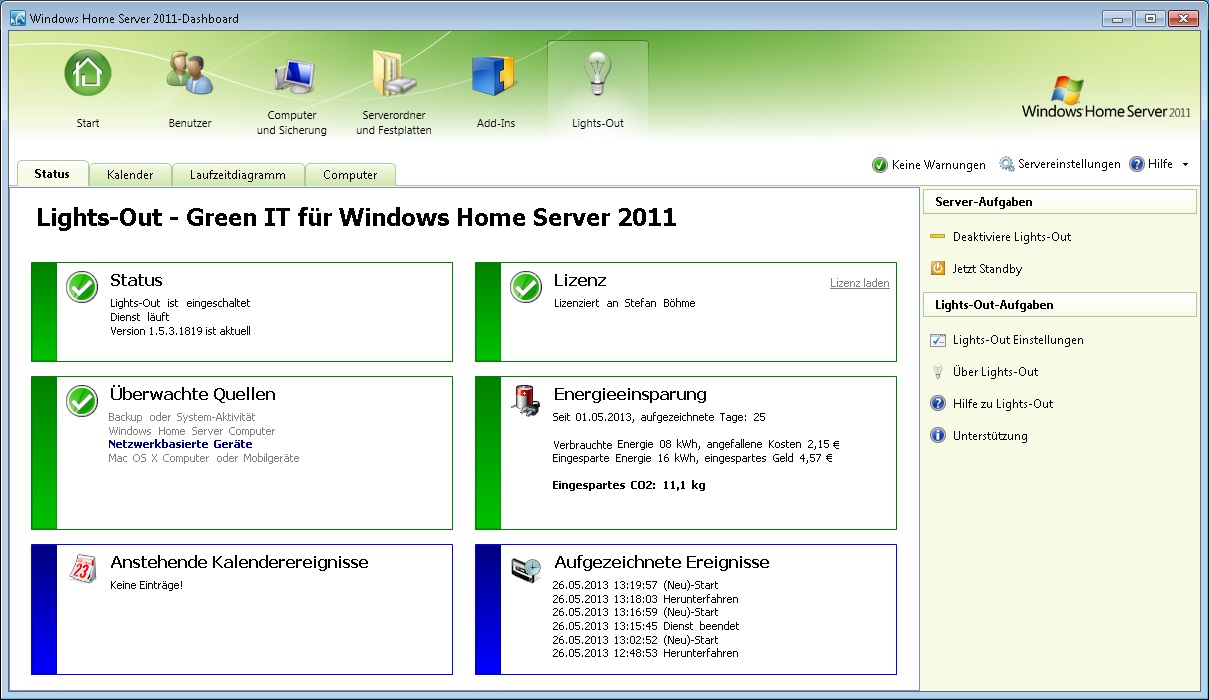Click the check icon beside Überwachte Quellen
The image size is (1209, 700).
click(82, 401)
